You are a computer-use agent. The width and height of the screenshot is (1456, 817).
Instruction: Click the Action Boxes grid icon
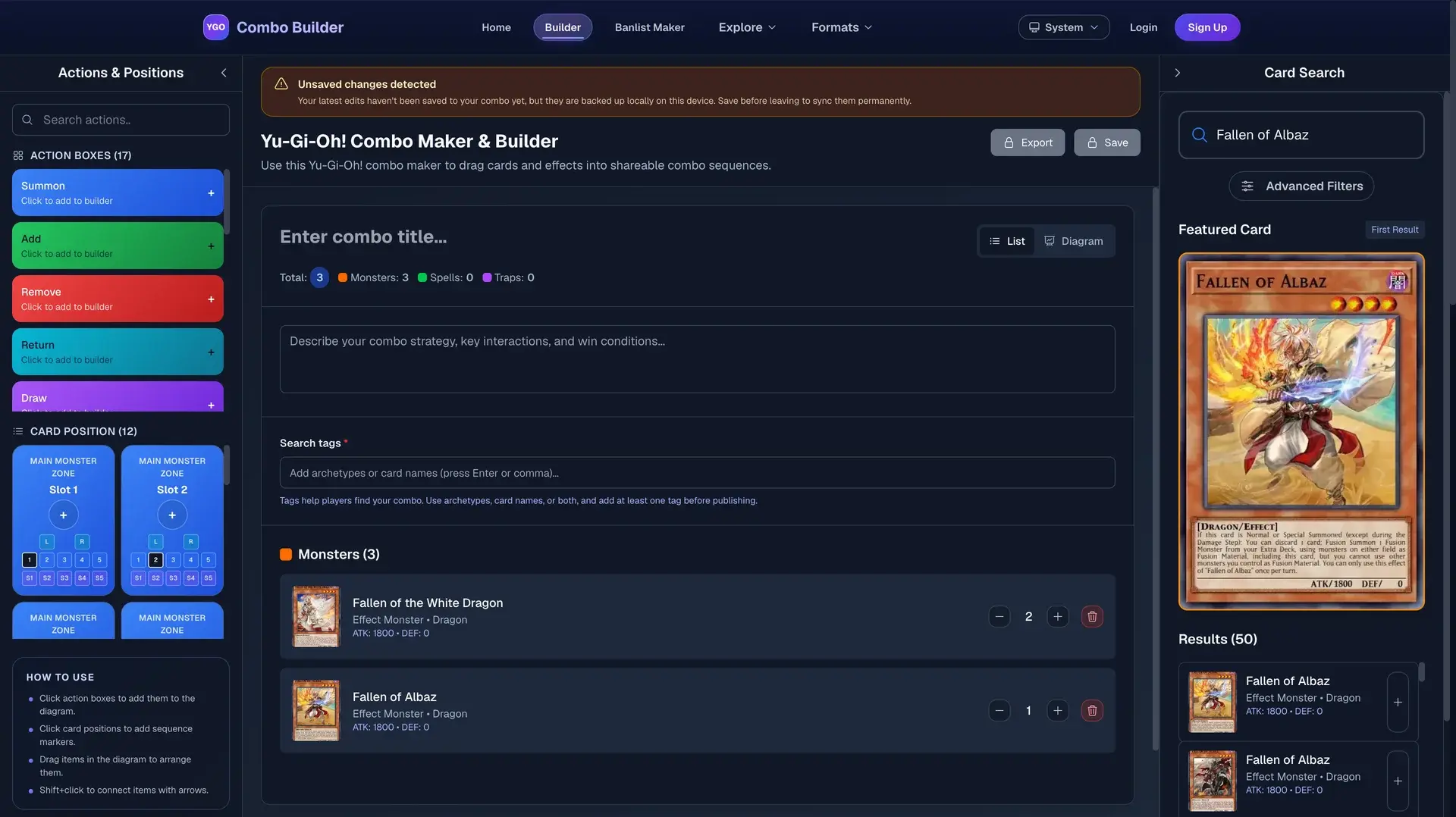18,155
